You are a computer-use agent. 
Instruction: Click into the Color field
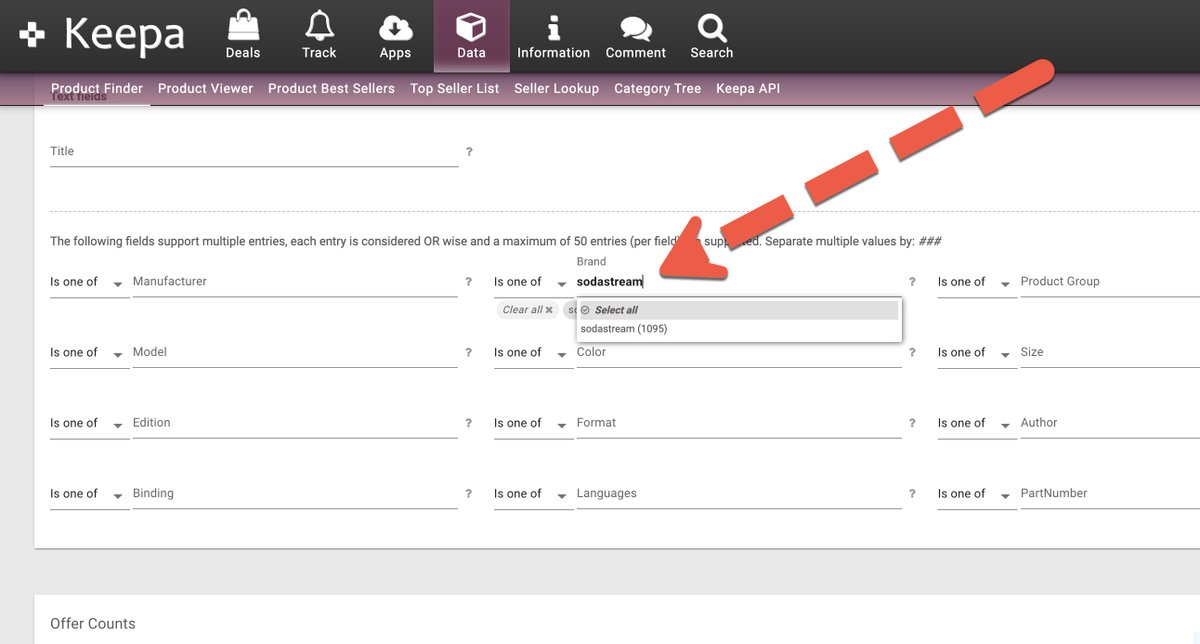click(x=739, y=354)
